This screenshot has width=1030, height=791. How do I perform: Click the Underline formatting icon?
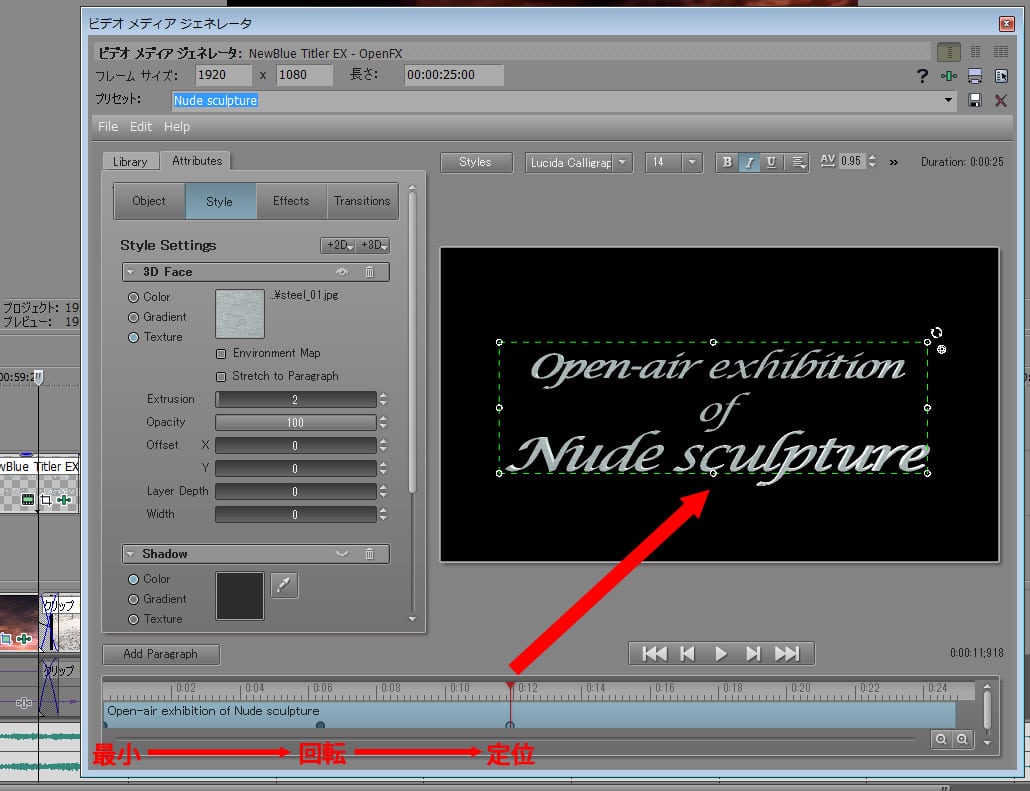[x=771, y=163]
